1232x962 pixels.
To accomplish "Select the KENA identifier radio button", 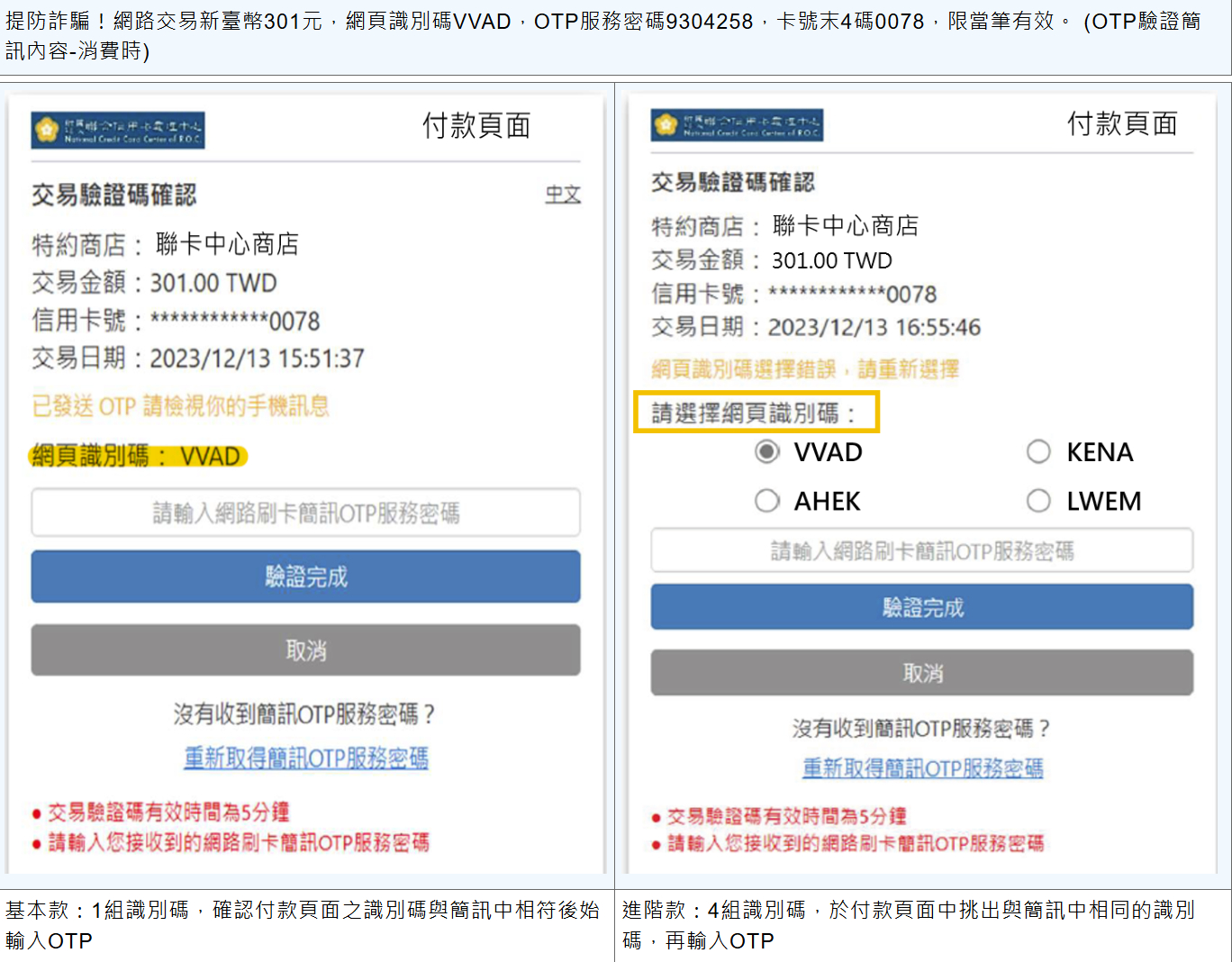I will (x=1038, y=451).
